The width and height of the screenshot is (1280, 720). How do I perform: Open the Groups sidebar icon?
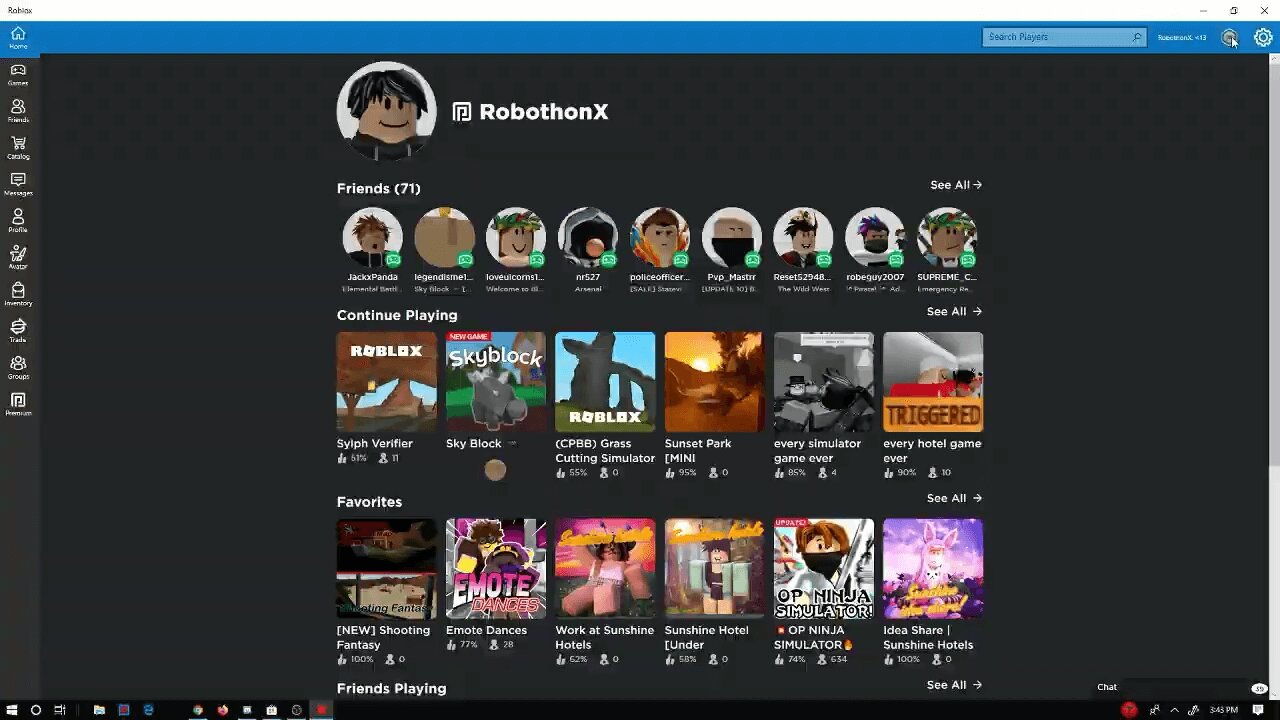point(18,367)
